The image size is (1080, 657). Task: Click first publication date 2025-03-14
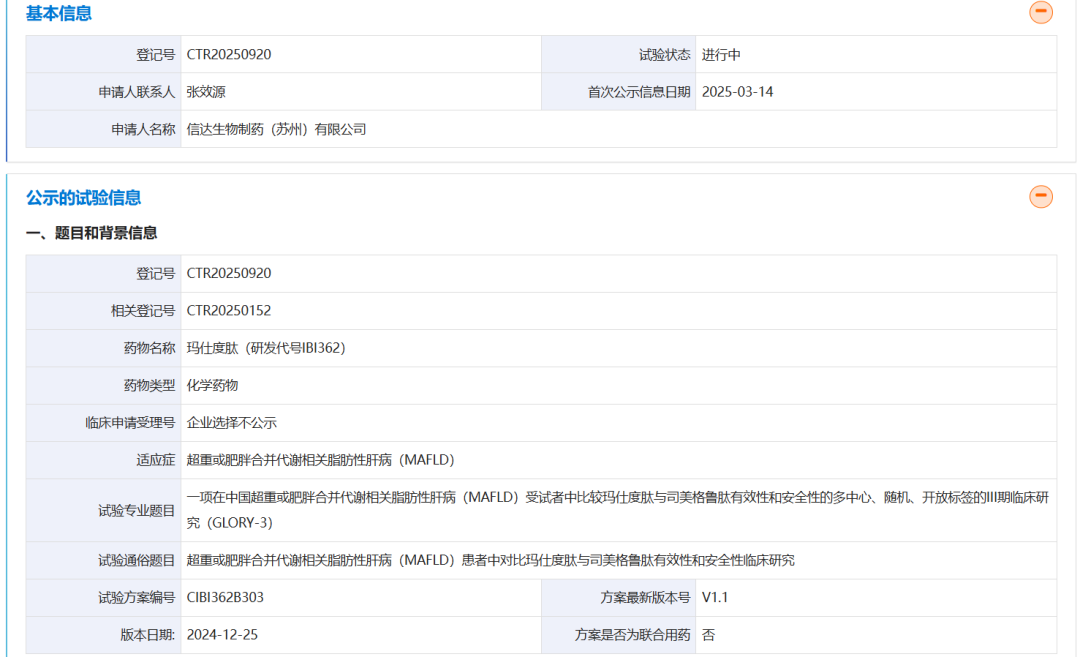pyautogui.click(x=737, y=92)
